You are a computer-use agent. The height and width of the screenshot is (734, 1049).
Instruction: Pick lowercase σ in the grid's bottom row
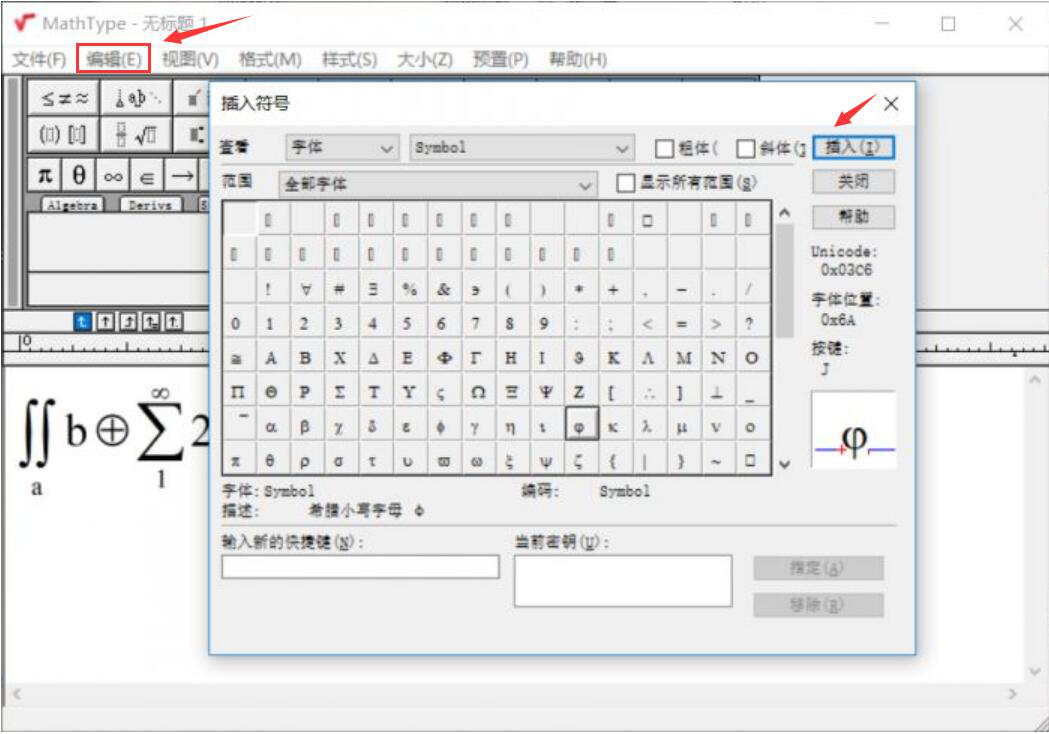click(x=340, y=460)
